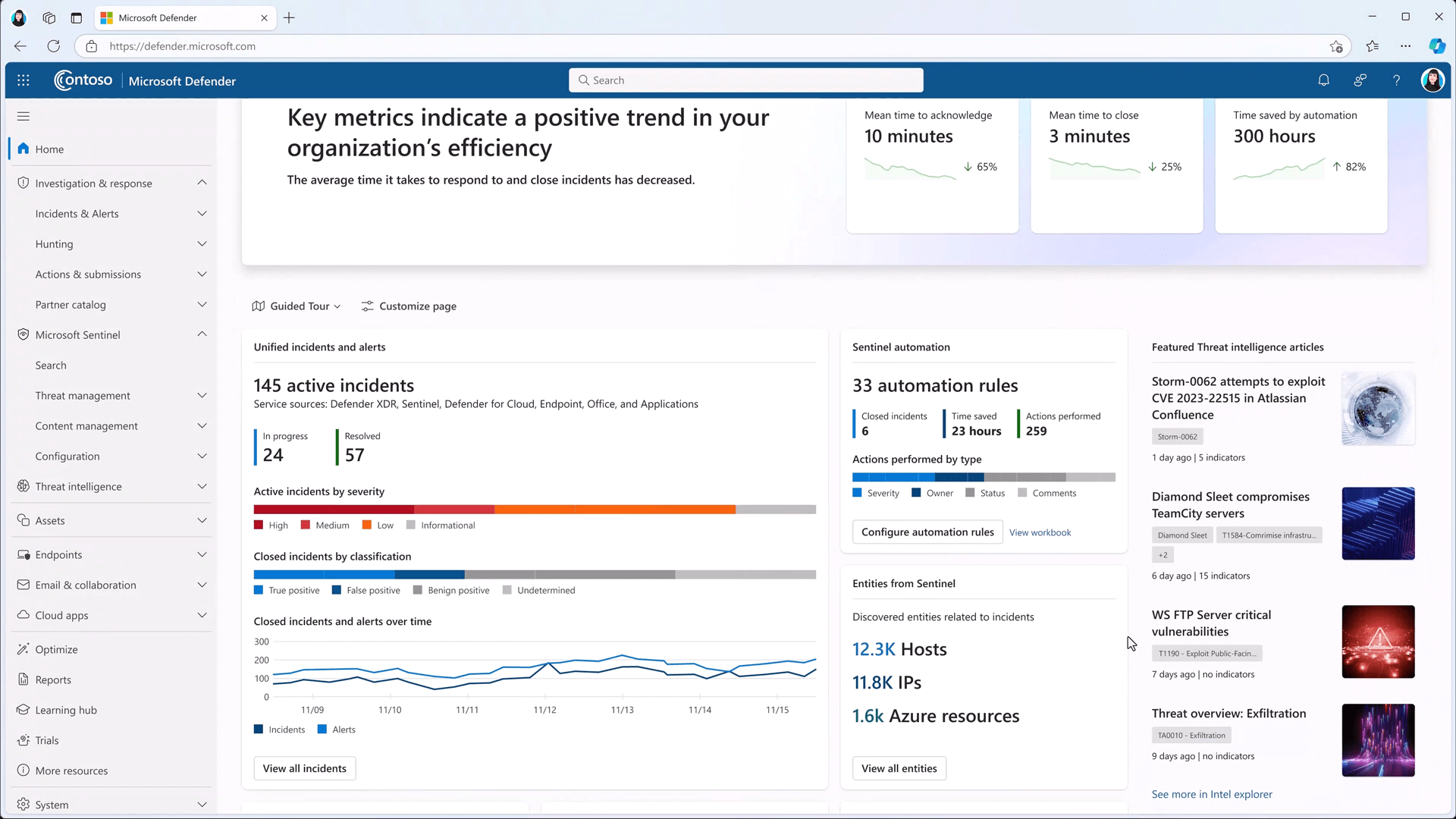Click the notifications bell icon

(1323, 80)
